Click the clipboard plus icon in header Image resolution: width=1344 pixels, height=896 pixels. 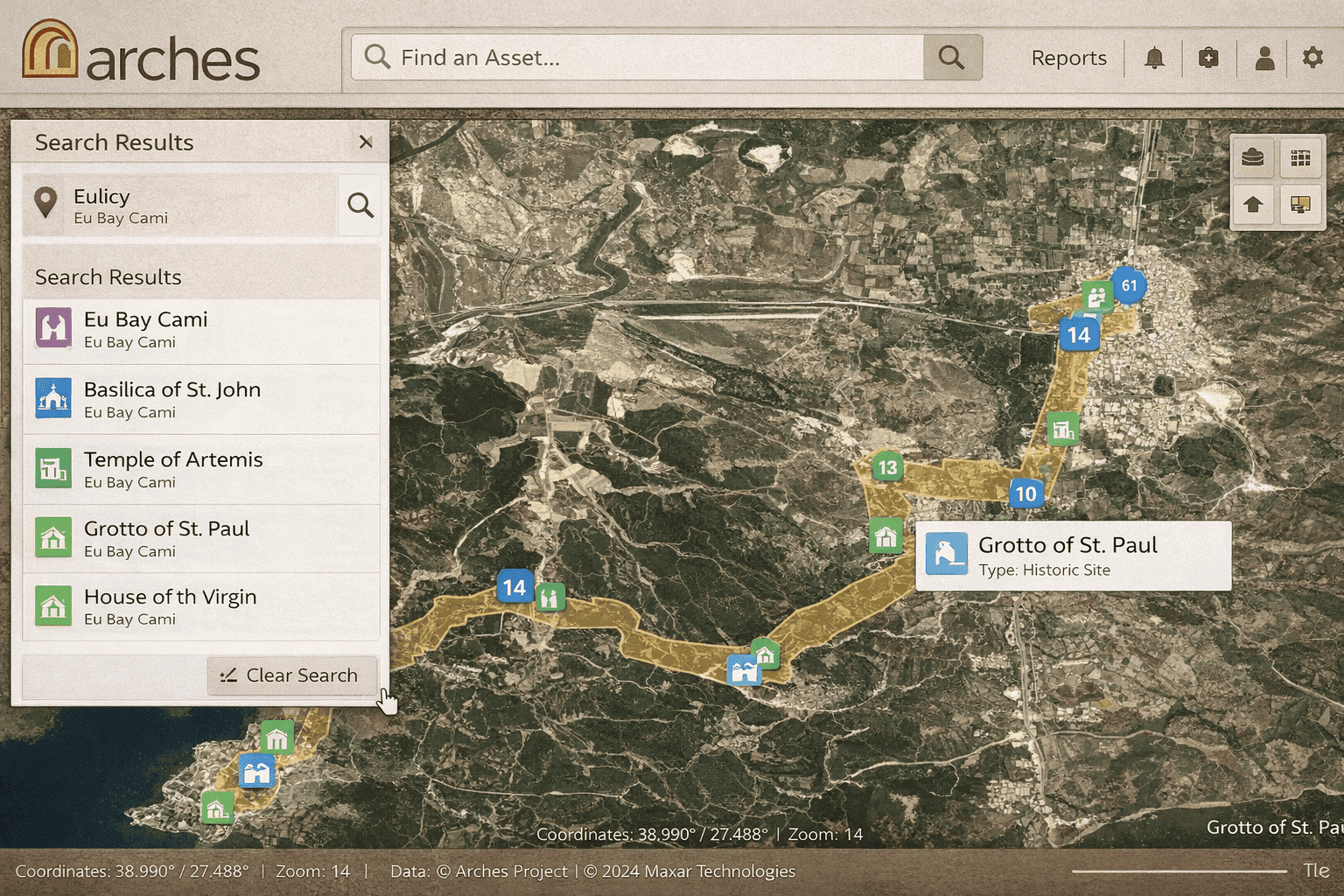click(x=1208, y=59)
